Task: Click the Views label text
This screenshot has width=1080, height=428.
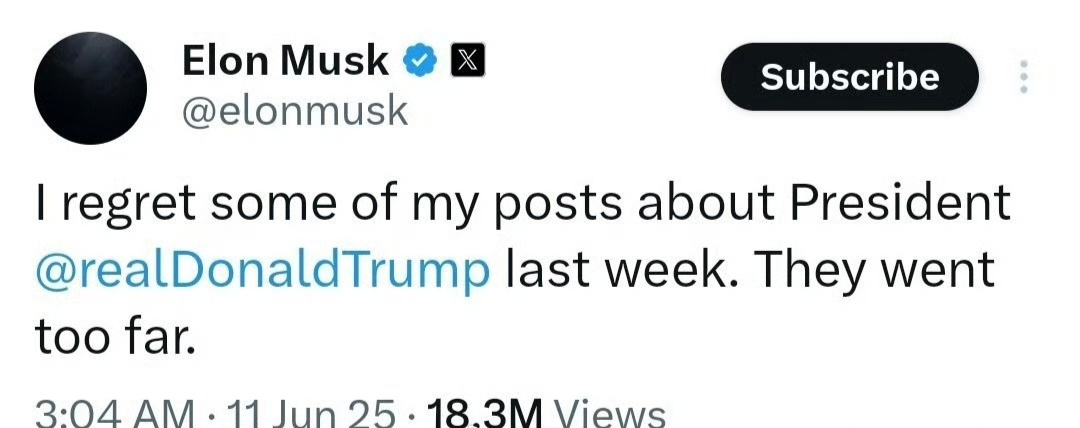Action: (x=610, y=414)
